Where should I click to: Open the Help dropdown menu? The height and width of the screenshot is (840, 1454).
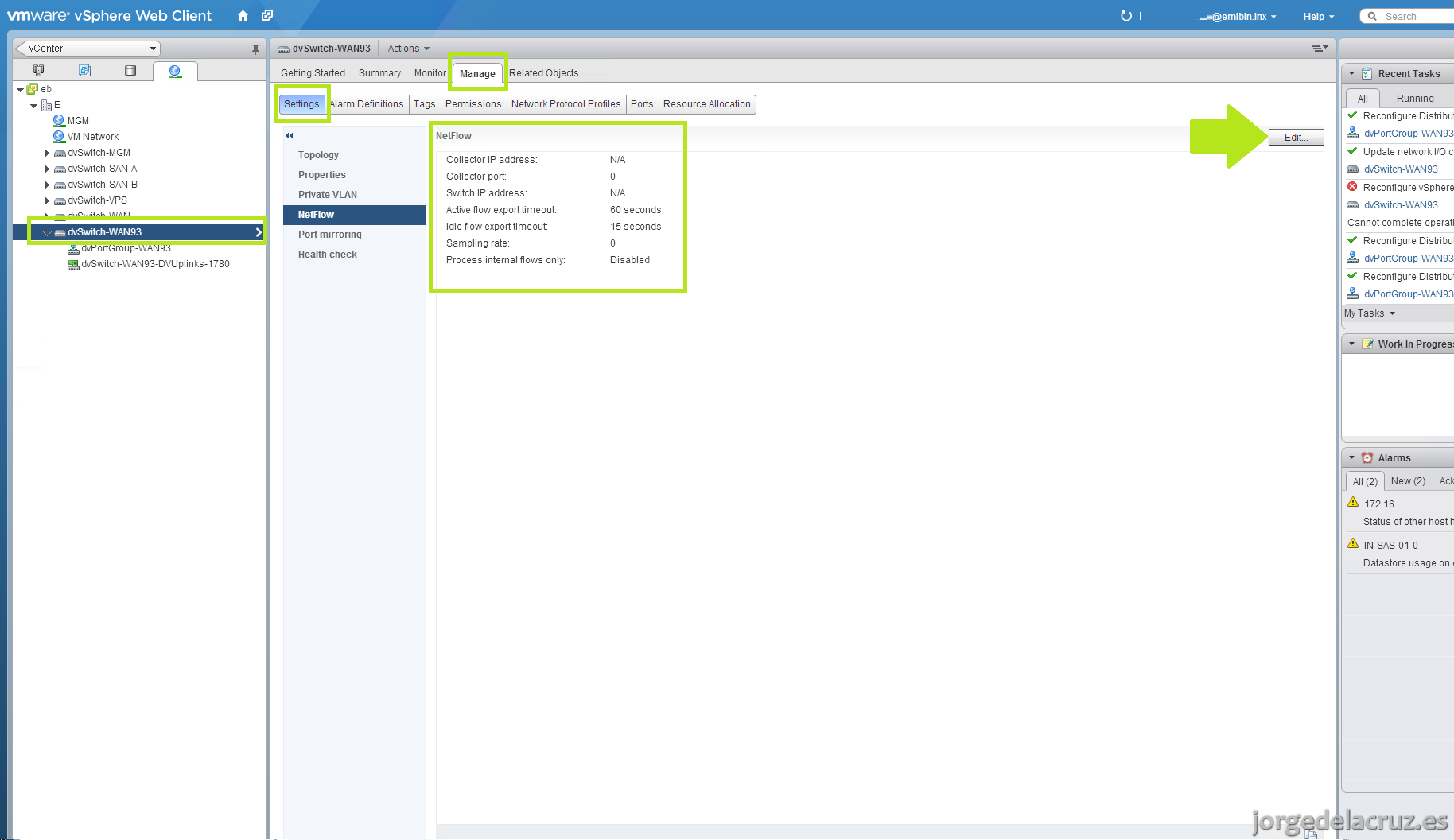click(1318, 16)
